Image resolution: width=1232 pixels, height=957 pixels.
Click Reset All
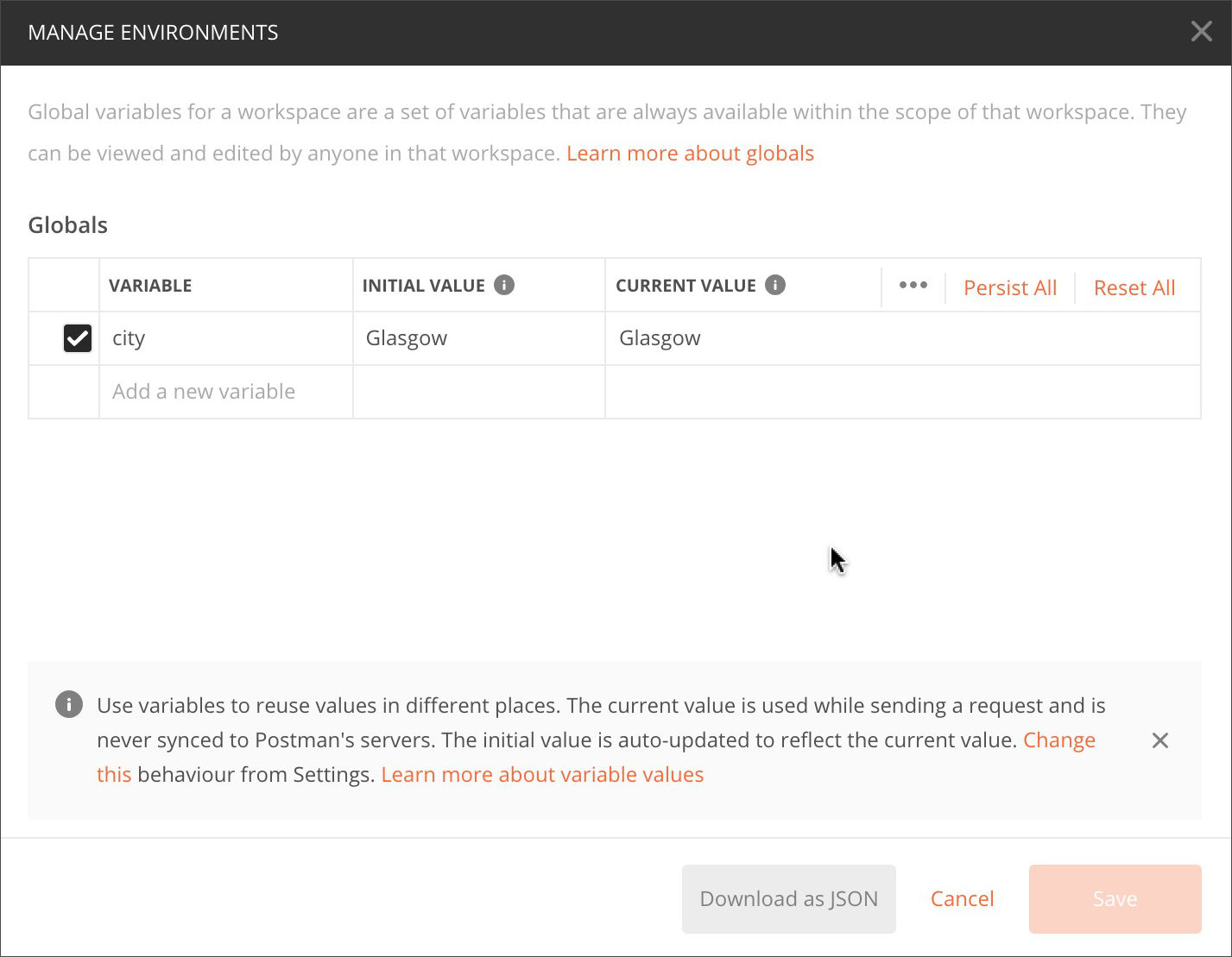[x=1134, y=287]
